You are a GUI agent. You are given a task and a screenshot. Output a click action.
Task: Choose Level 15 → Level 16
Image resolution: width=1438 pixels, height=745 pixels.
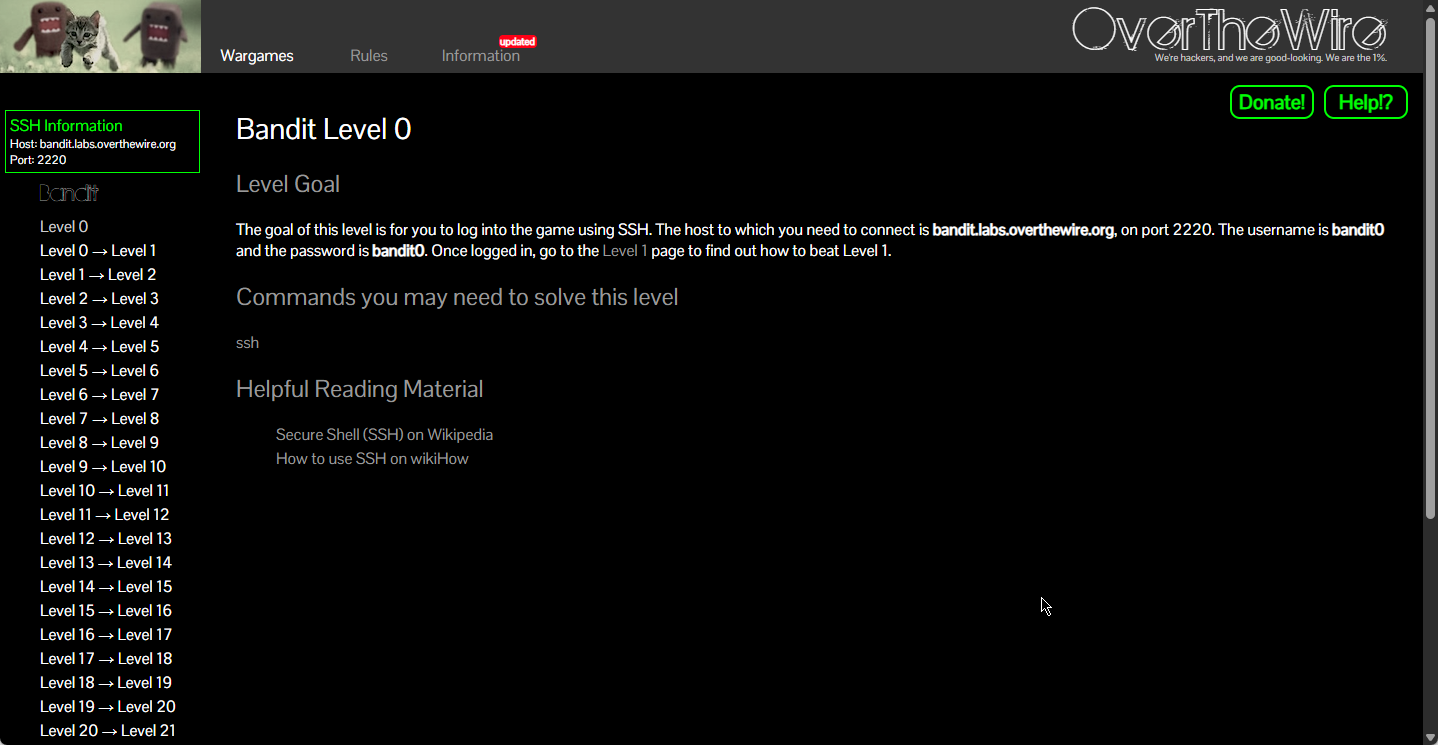click(x=106, y=611)
